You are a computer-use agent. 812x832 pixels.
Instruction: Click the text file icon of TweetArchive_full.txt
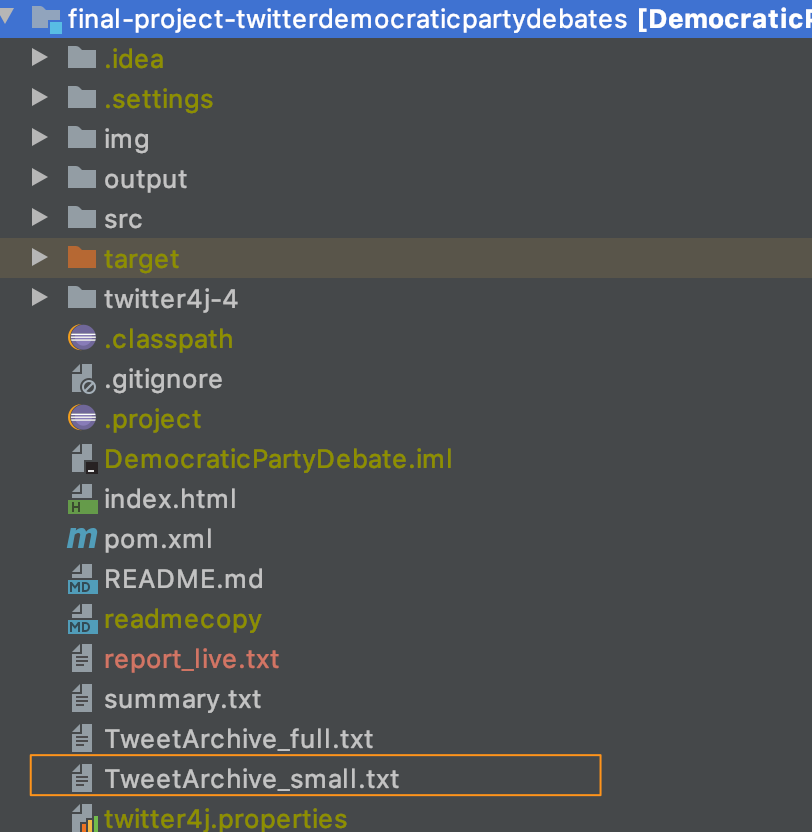82,738
